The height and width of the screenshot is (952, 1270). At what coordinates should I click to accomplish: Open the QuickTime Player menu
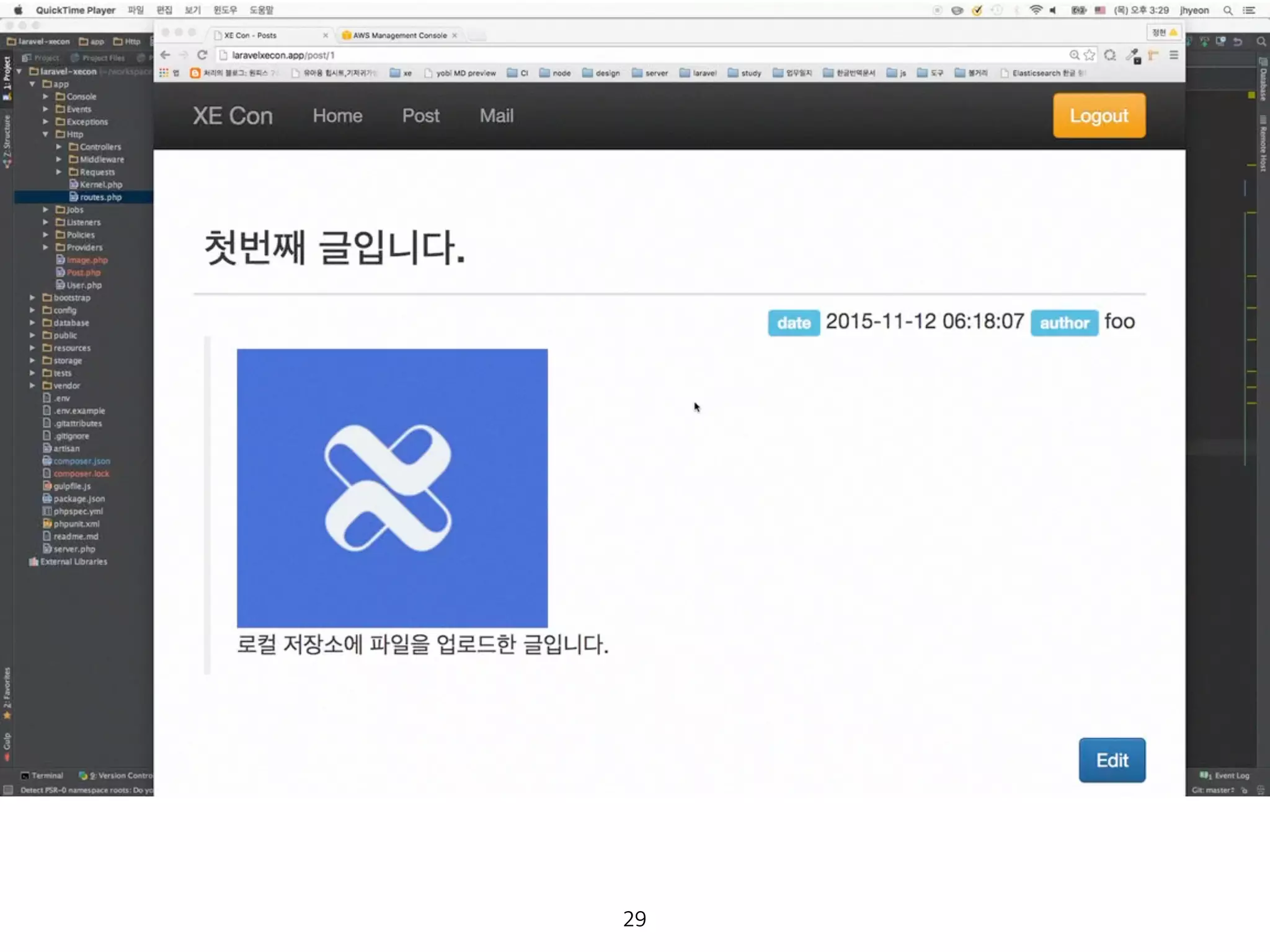pyautogui.click(x=75, y=10)
